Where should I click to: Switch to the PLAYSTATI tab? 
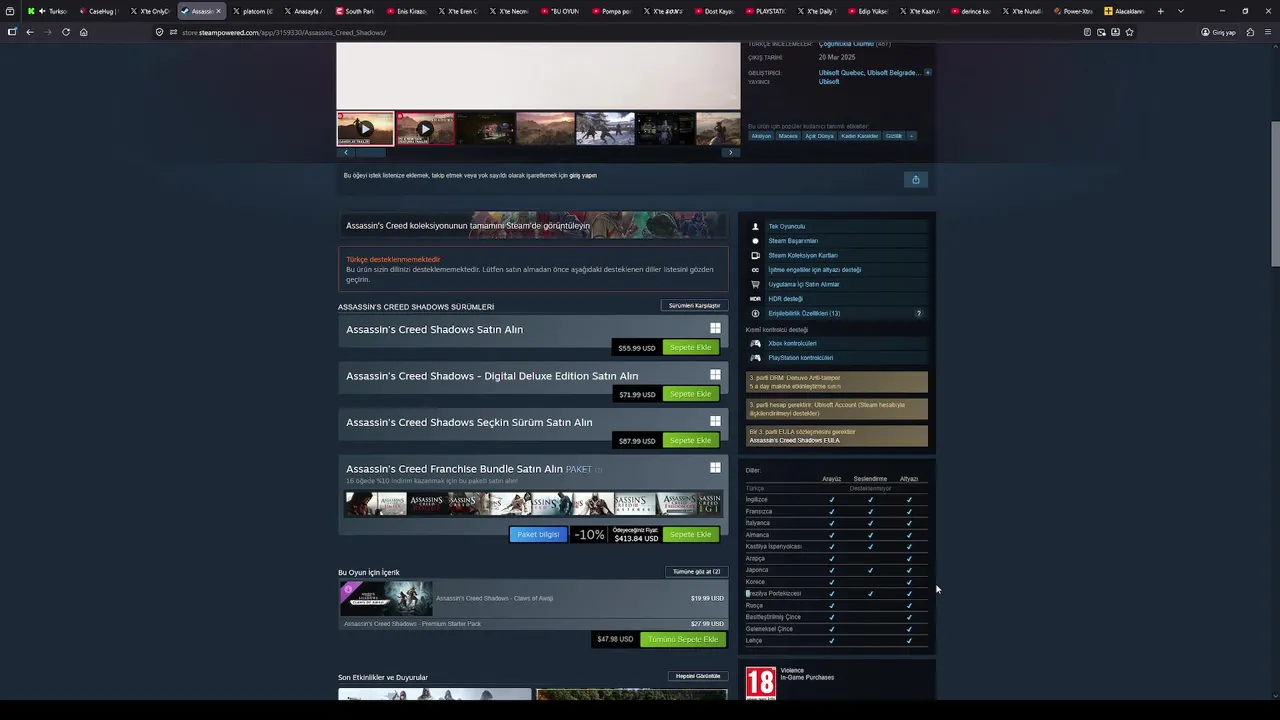[x=768, y=11]
